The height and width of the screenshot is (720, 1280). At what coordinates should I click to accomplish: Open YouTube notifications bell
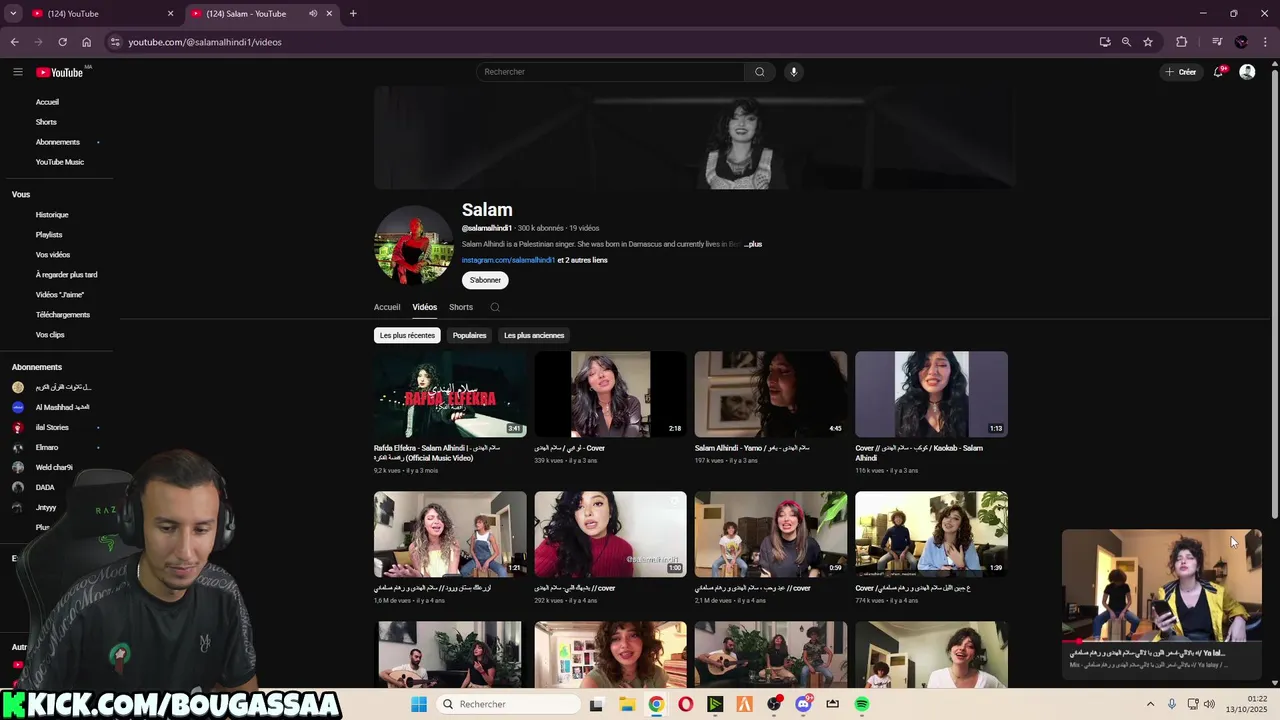1218,72
